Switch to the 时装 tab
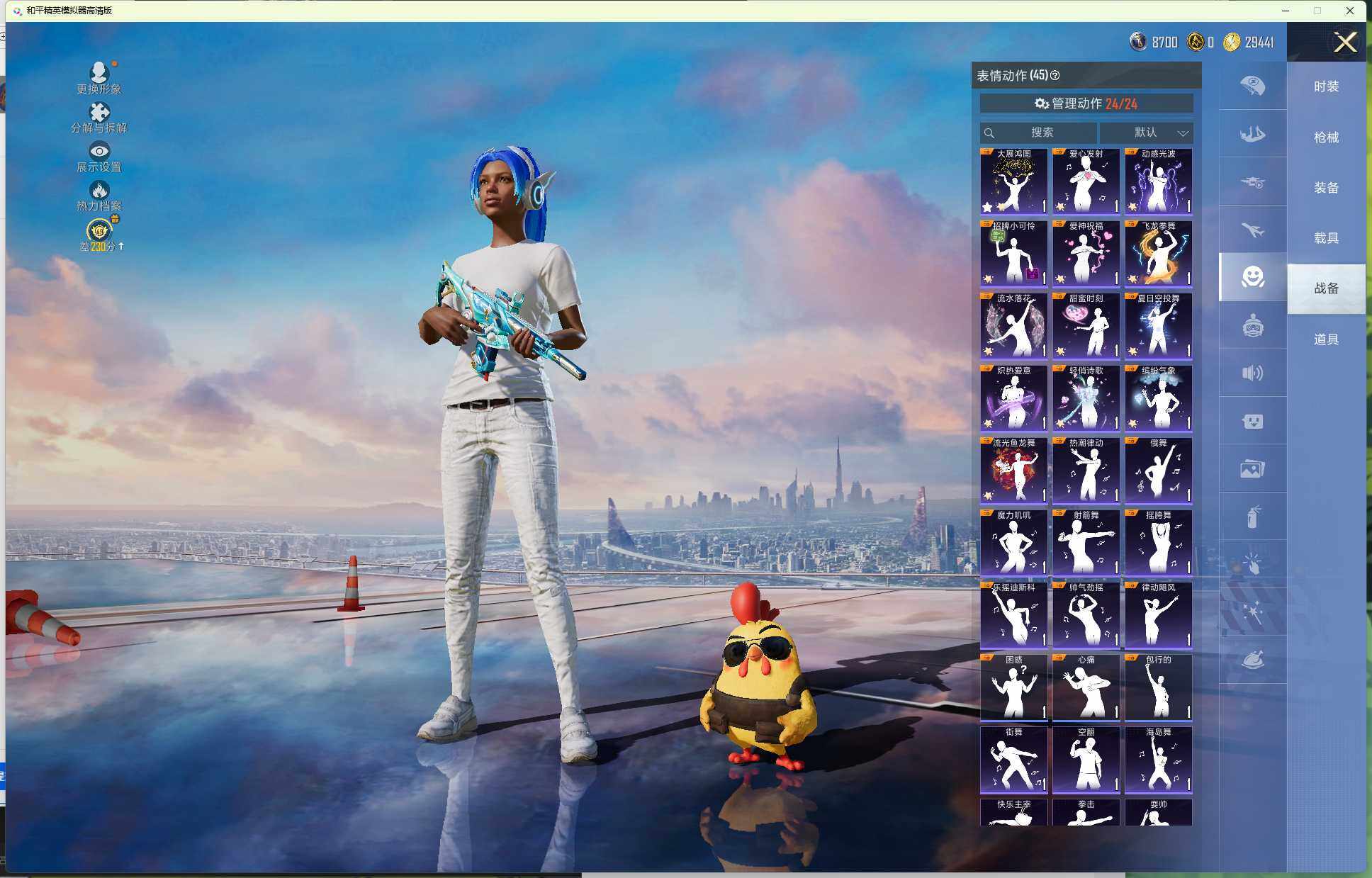1372x878 pixels. [1326, 86]
